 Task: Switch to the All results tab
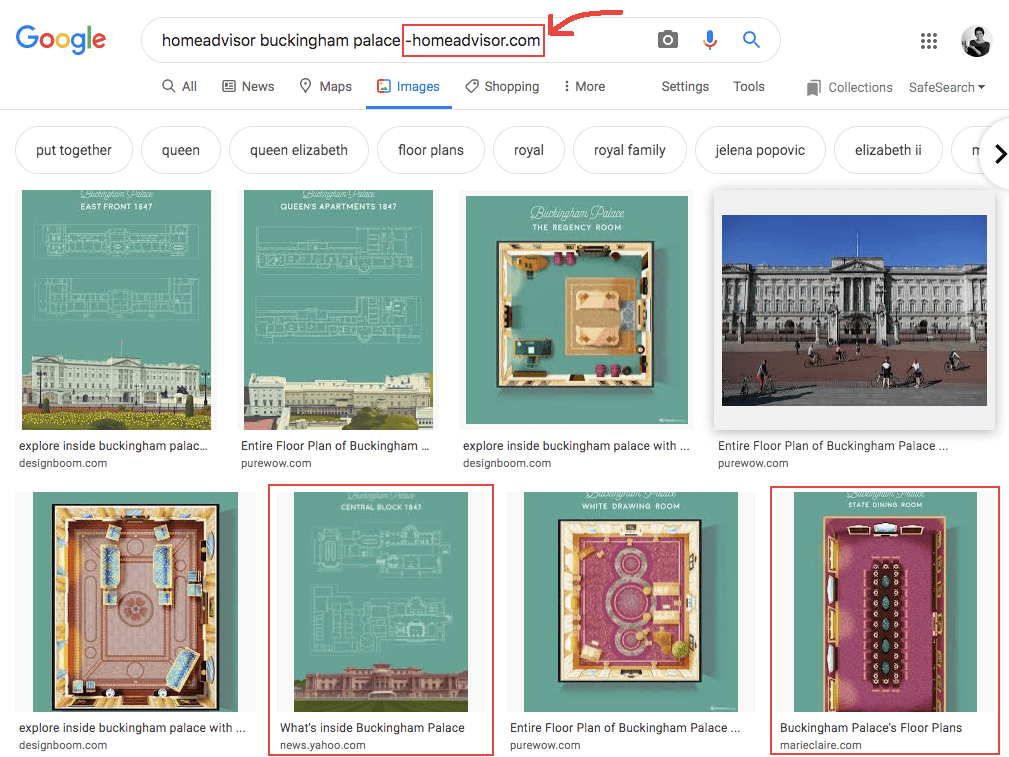(180, 86)
